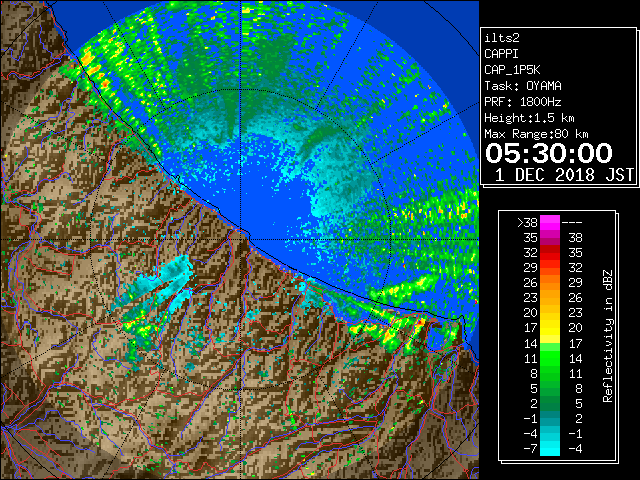640x480 pixels.
Task: Click the orange legend swatch beside 26
Action: [550, 283]
